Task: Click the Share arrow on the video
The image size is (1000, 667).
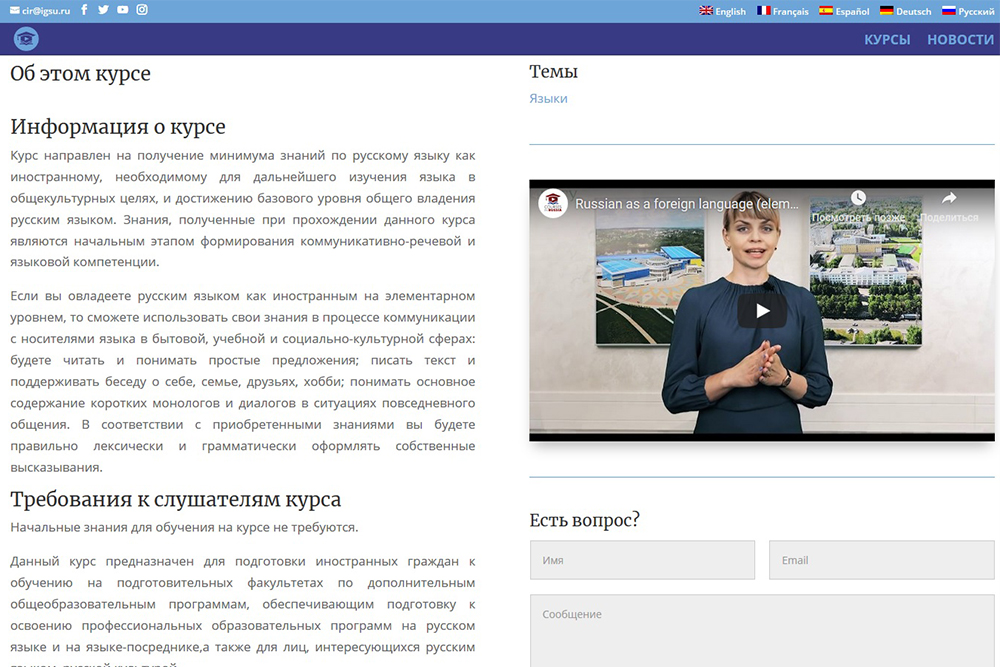Action: (x=948, y=198)
